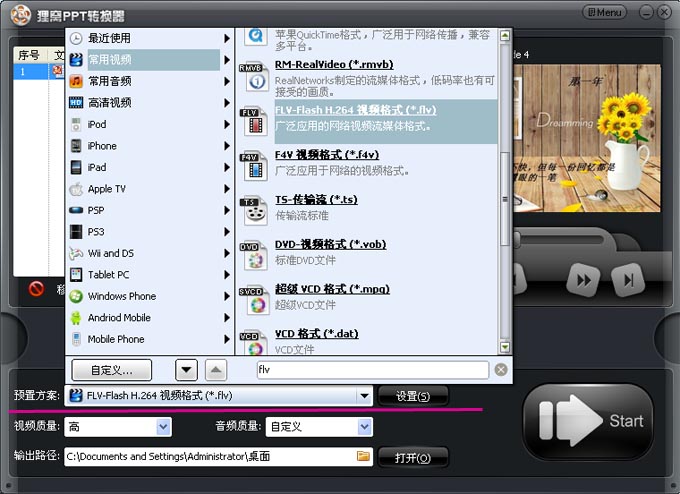Click the 自定义... custom button
This screenshot has width=680, height=494.
pos(111,370)
